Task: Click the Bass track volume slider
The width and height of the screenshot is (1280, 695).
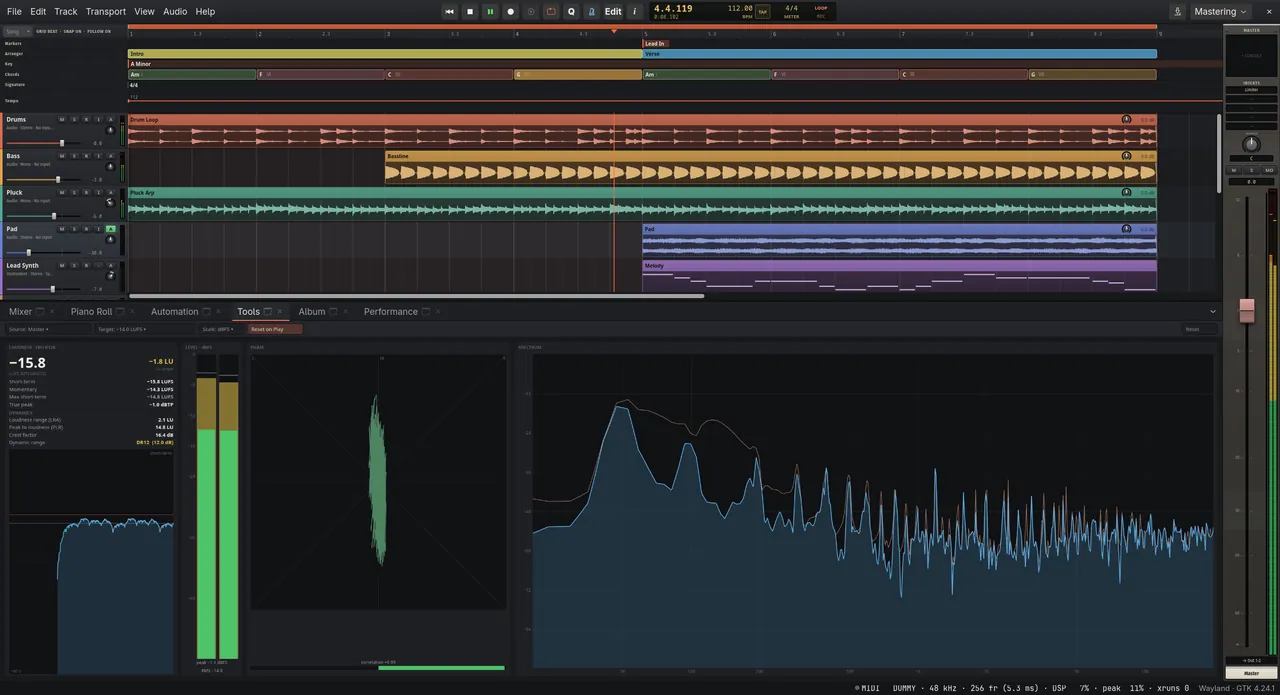Action: pos(44,180)
